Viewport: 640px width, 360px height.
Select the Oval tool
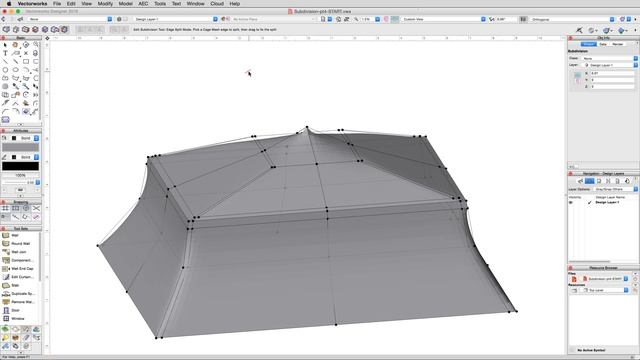(x=15, y=70)
